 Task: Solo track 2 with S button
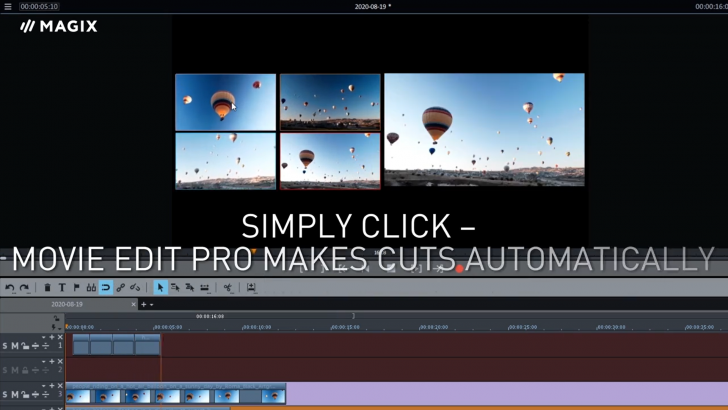point(5,370)
